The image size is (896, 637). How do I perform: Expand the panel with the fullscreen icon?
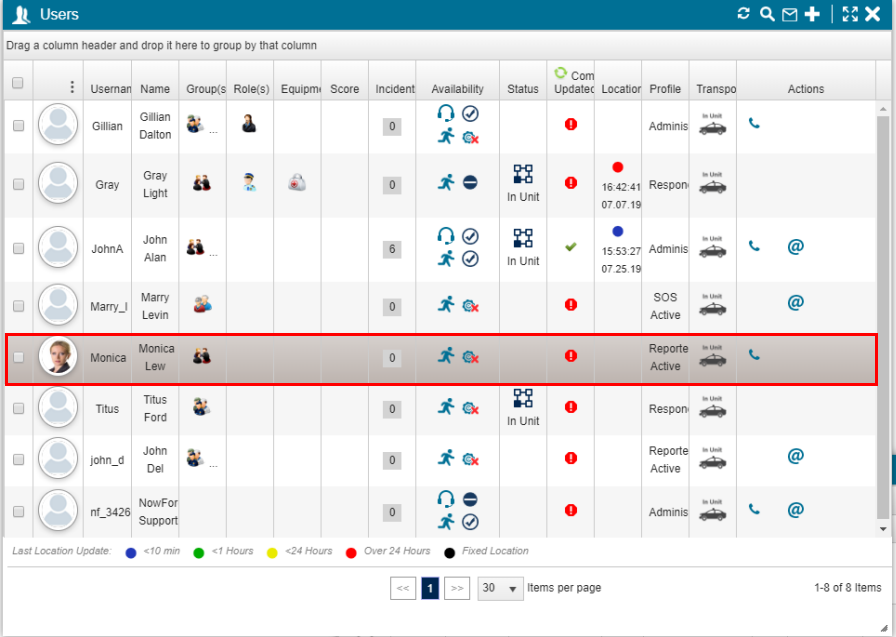click(x=850, y=14)
